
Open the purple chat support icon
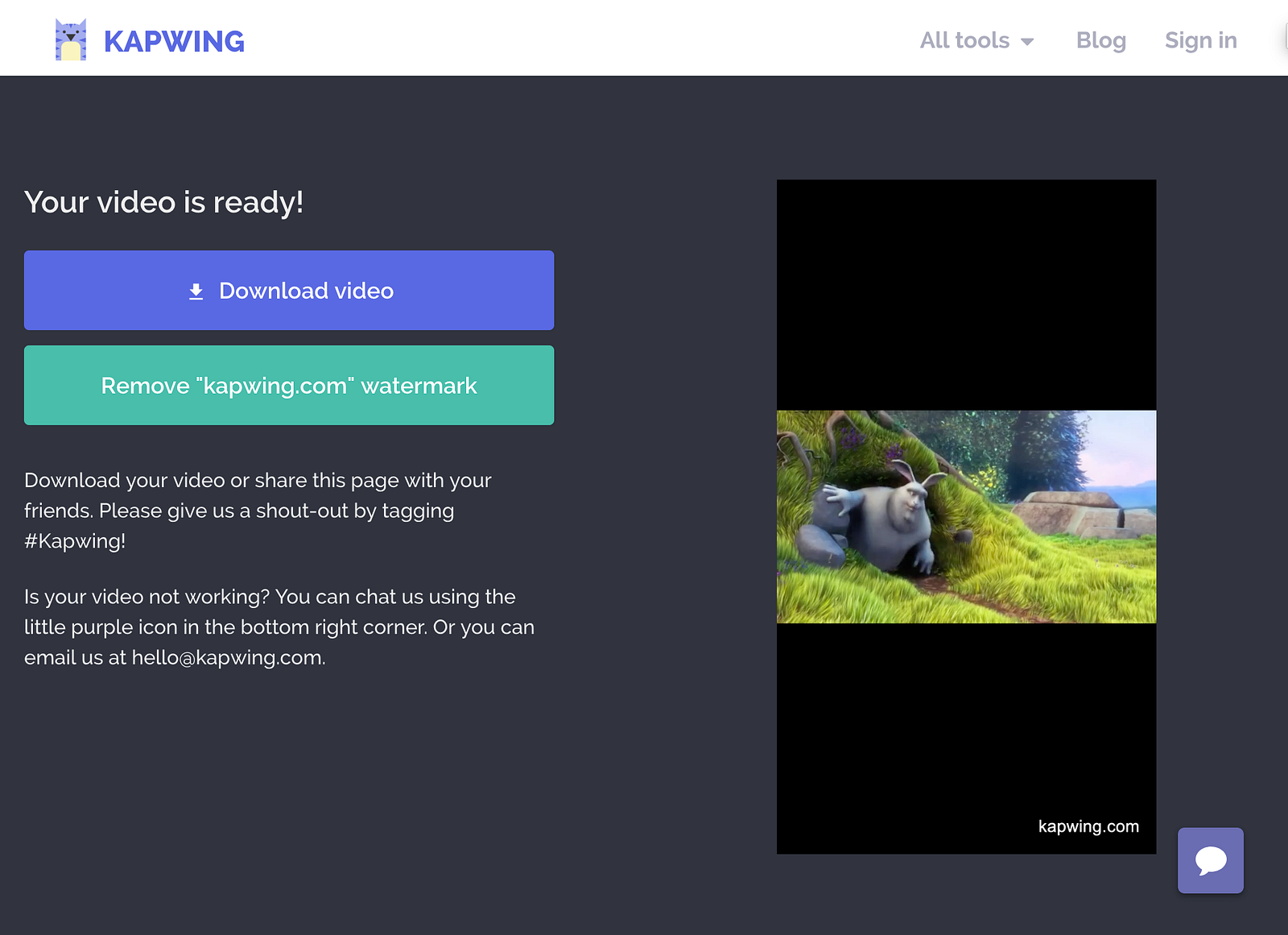tap(1211, 860)
